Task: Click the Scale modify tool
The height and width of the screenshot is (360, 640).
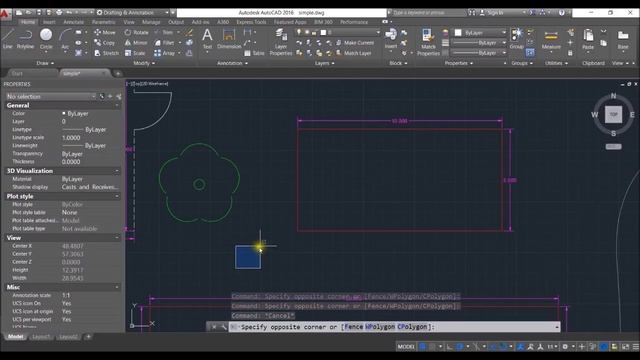Action: tap(135, 53)
